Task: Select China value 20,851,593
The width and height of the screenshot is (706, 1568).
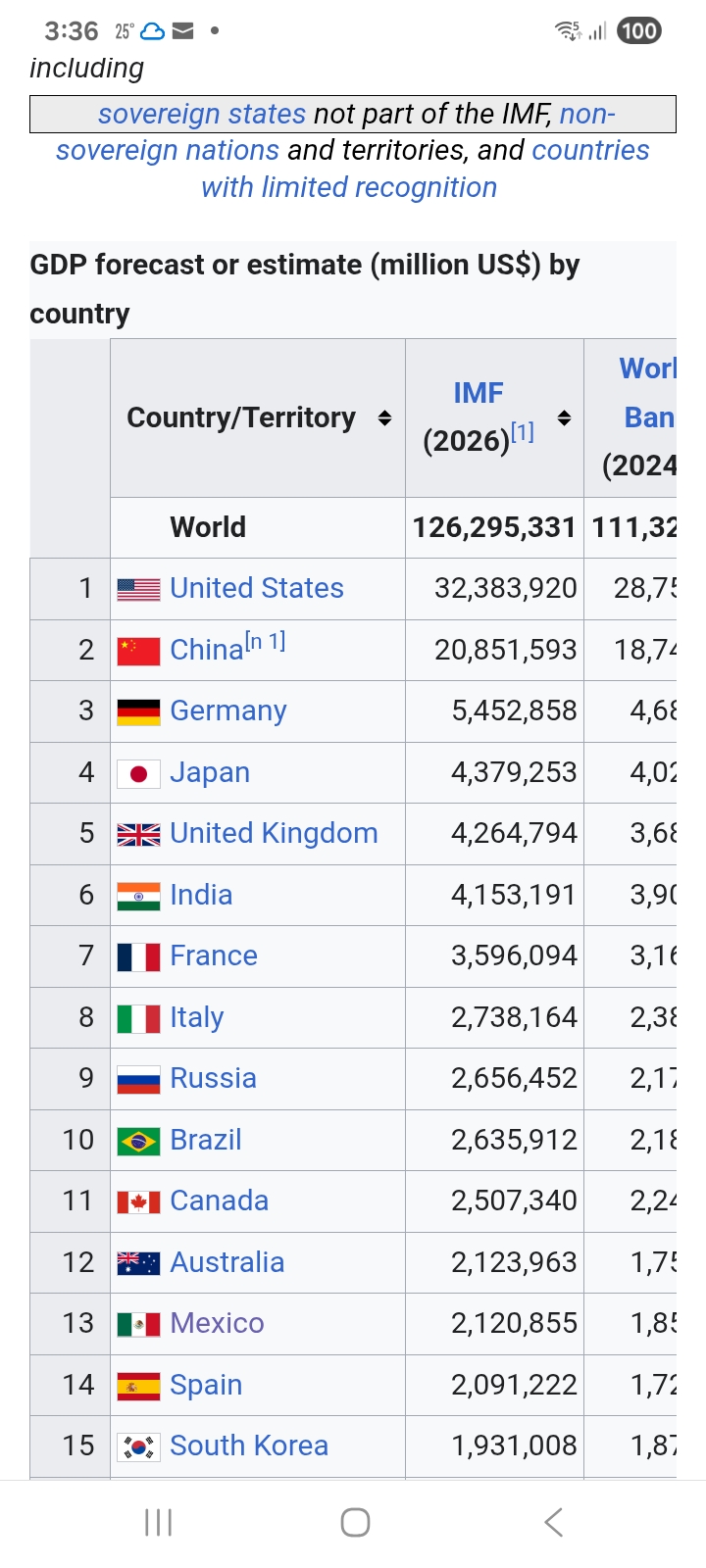Action: click(494, 650)
